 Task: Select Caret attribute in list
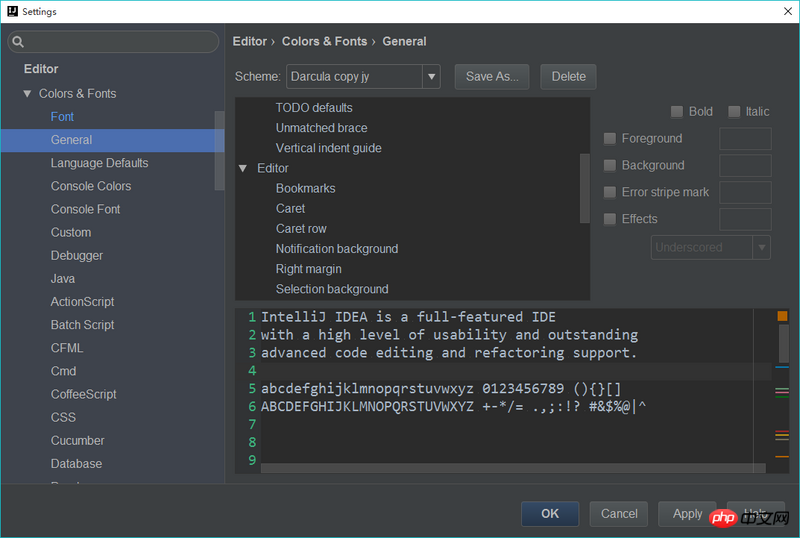tap(290, 208)
